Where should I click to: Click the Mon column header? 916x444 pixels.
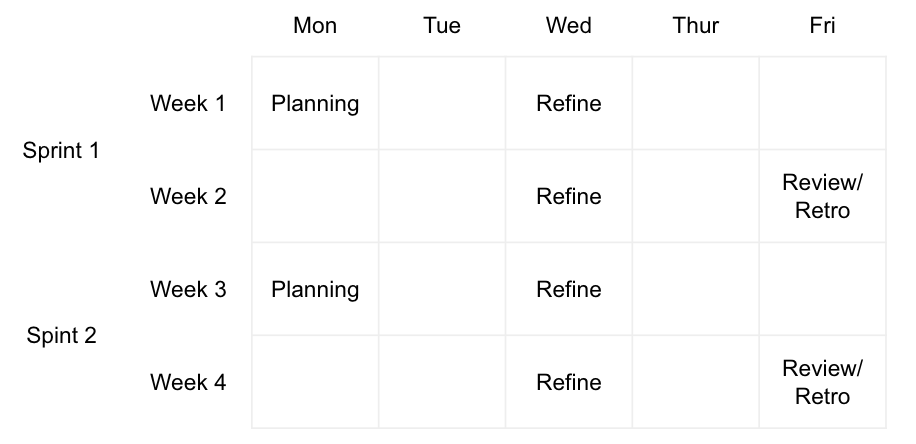click(315, 26)
